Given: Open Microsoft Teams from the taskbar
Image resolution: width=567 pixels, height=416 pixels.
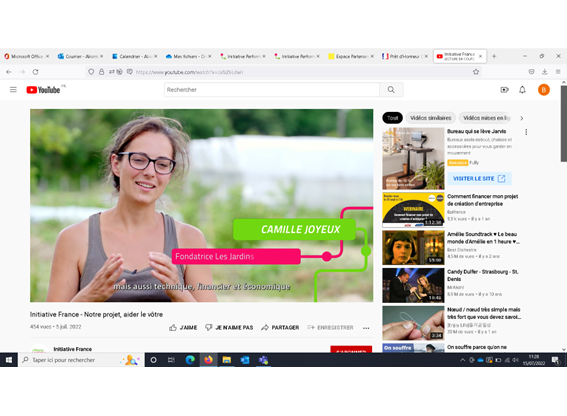Looking at the screenshot, I should (x=263, y=360).
